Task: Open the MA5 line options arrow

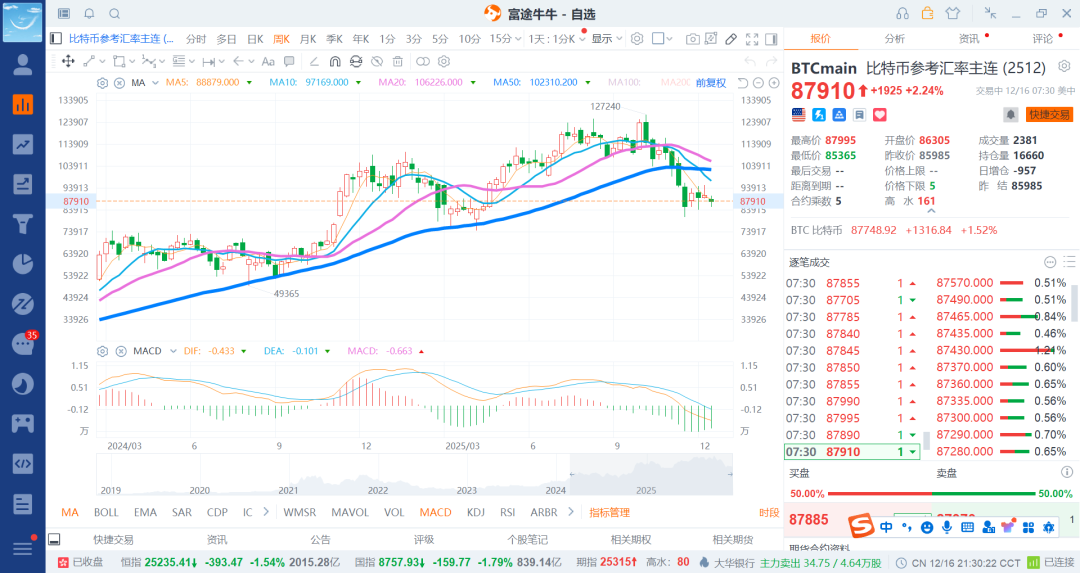Action: 249,83
